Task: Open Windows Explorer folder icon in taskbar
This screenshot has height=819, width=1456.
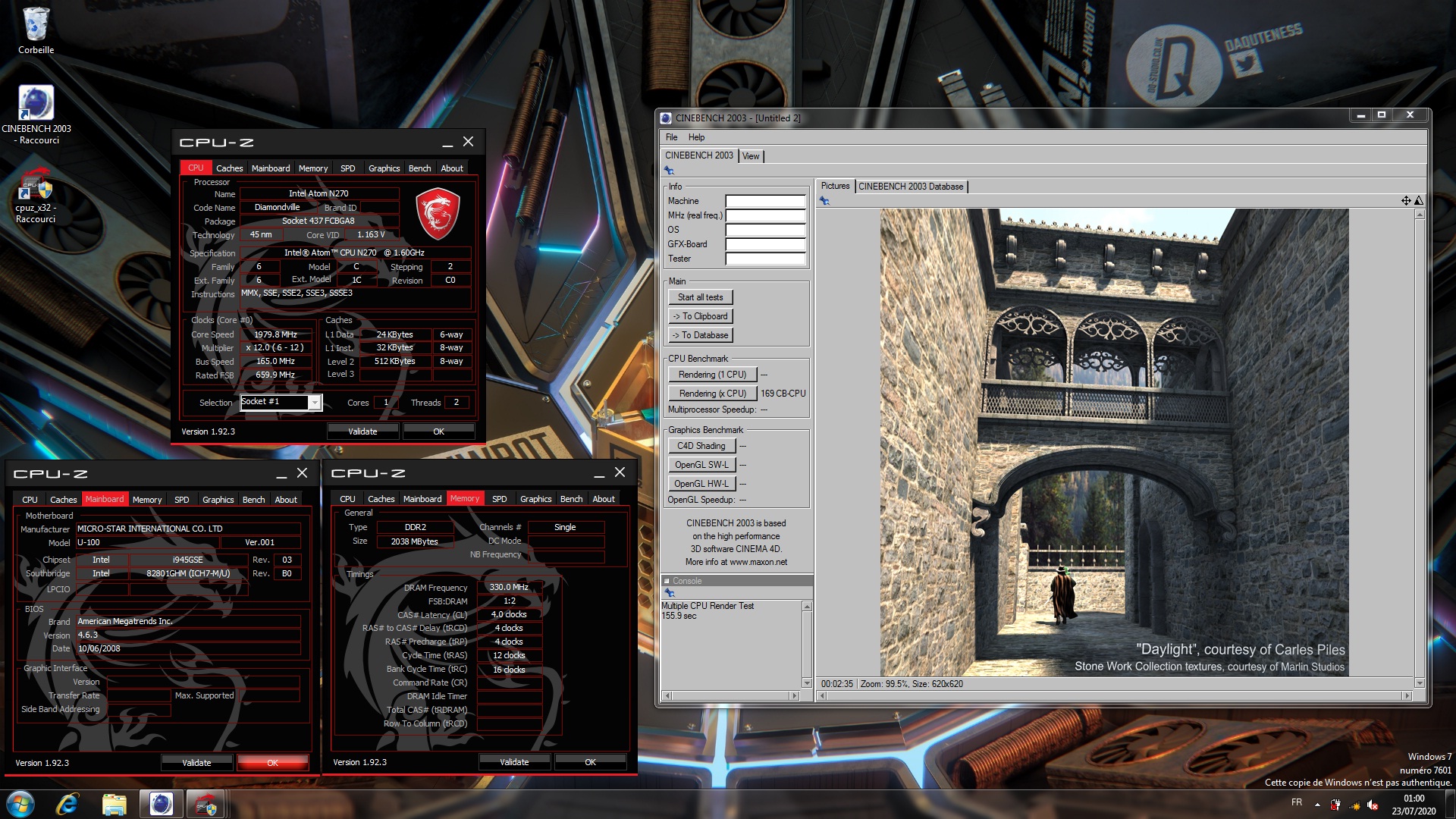Action: (x=114, y=804)
